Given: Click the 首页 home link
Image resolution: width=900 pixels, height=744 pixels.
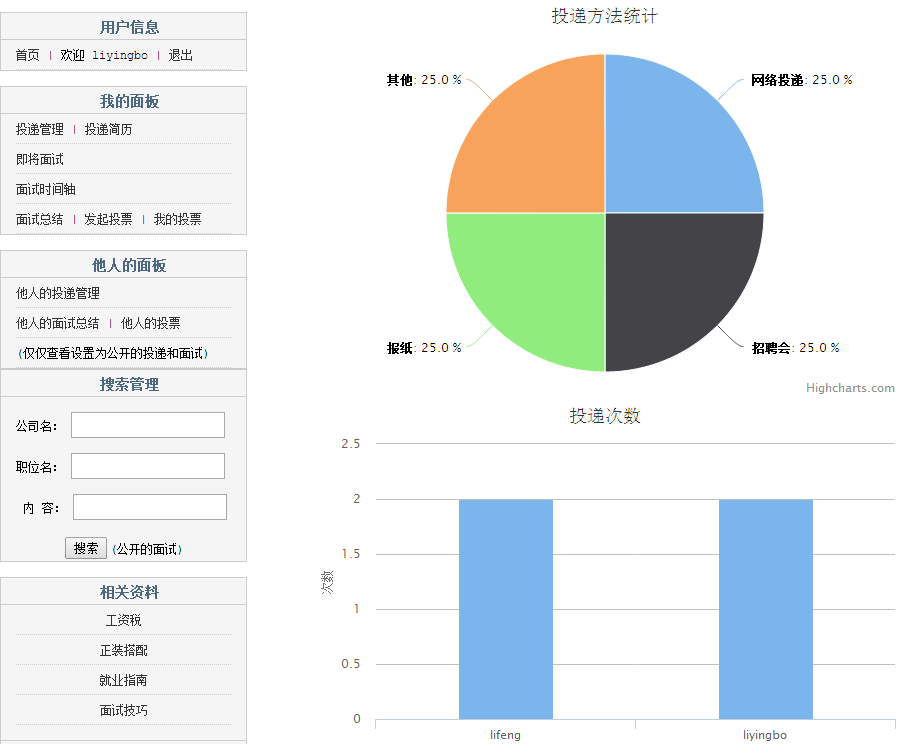Looking at the screenshot, I should click(x=27, y=56).
